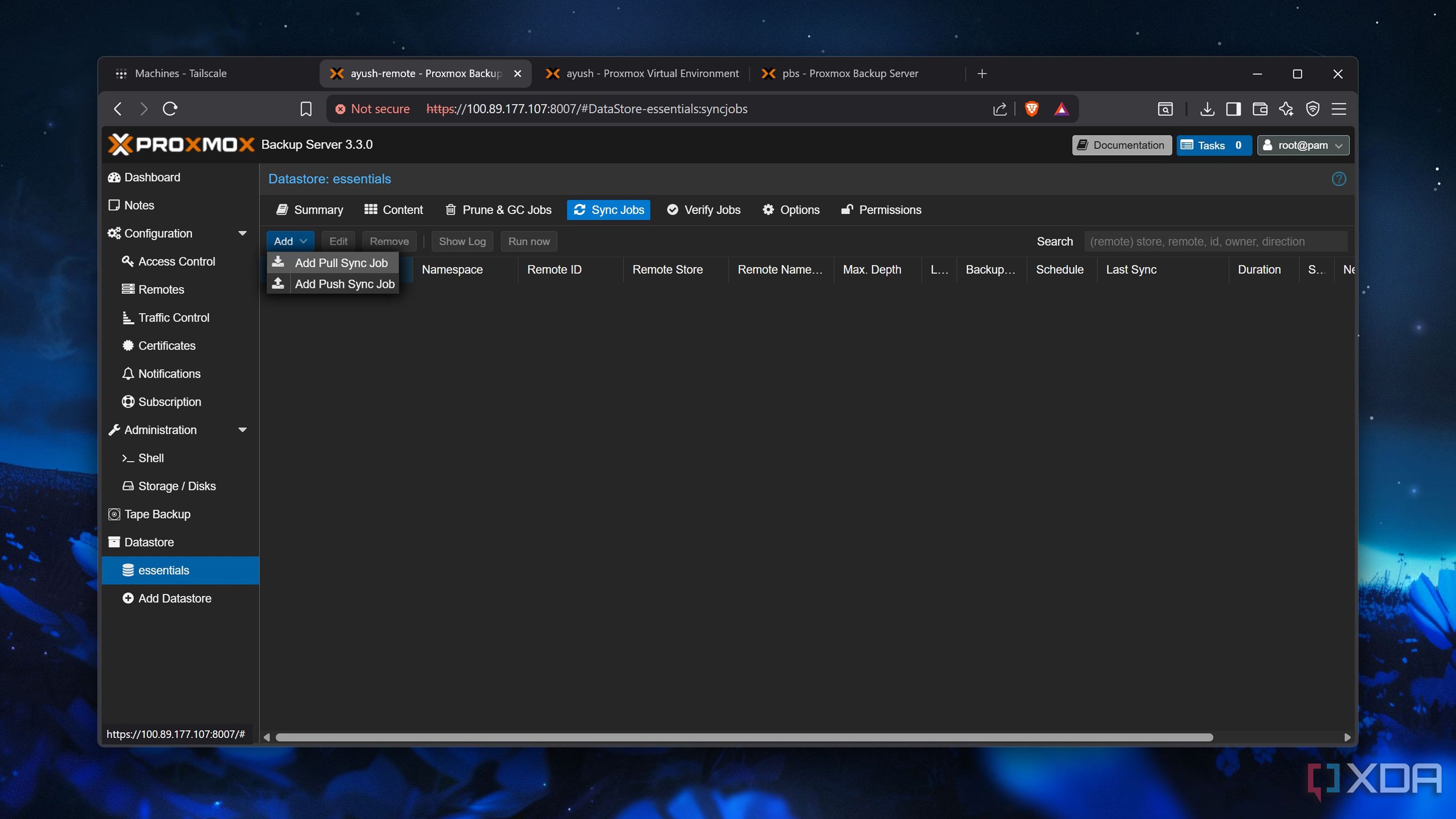Focus the sync jobs Search field
Screen dimensions: 1456x819
coord(1215,242)
